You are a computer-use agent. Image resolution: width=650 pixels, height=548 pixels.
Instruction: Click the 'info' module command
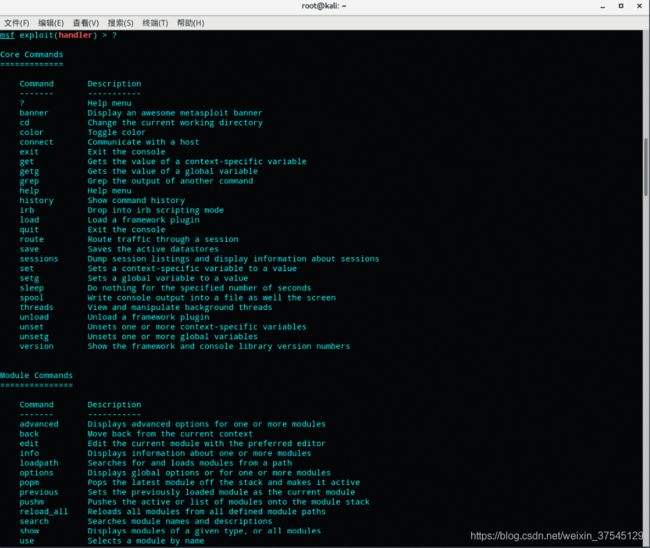coord(29,453)
